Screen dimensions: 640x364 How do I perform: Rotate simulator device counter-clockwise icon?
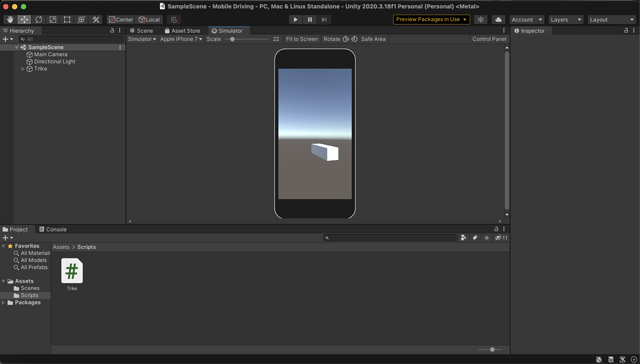346,39
